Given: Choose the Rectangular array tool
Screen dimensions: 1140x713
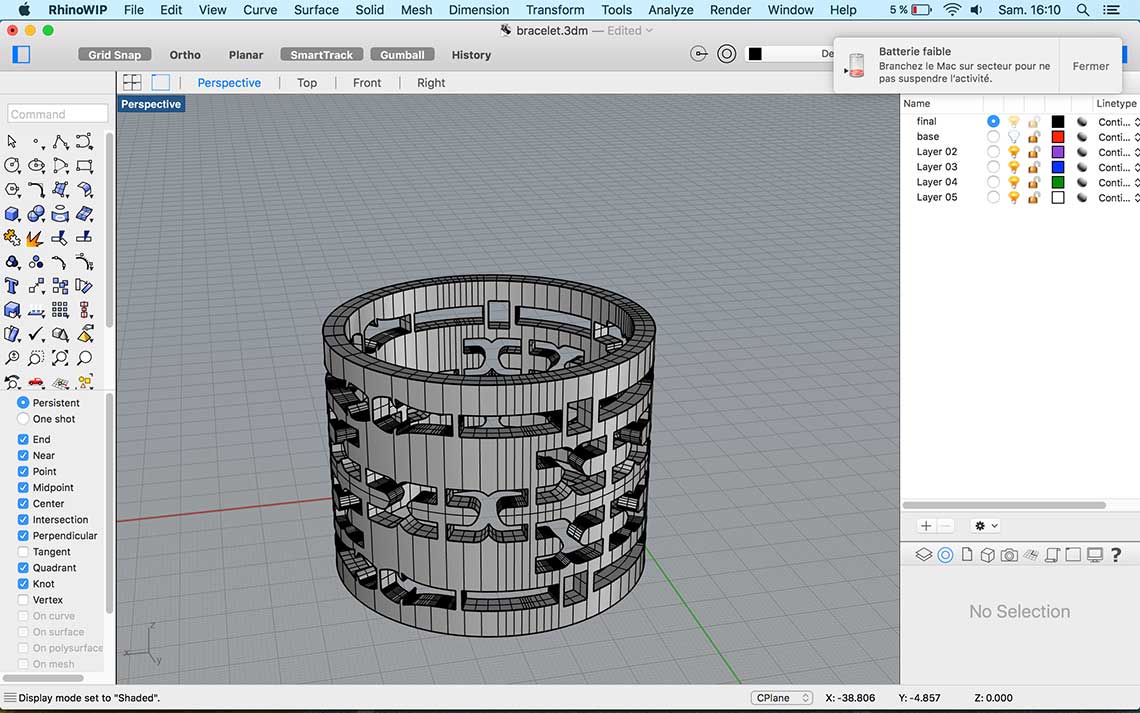Looking at the screenshot, I should tap(60, 310).
